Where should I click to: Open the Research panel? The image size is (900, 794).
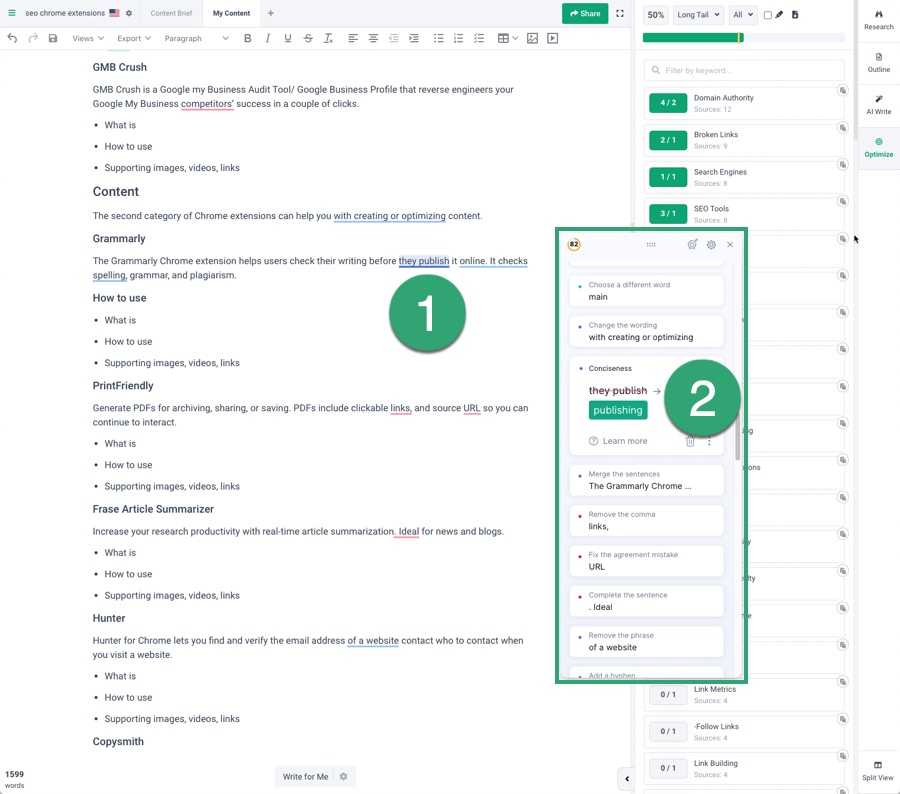[x=878, y=20]
